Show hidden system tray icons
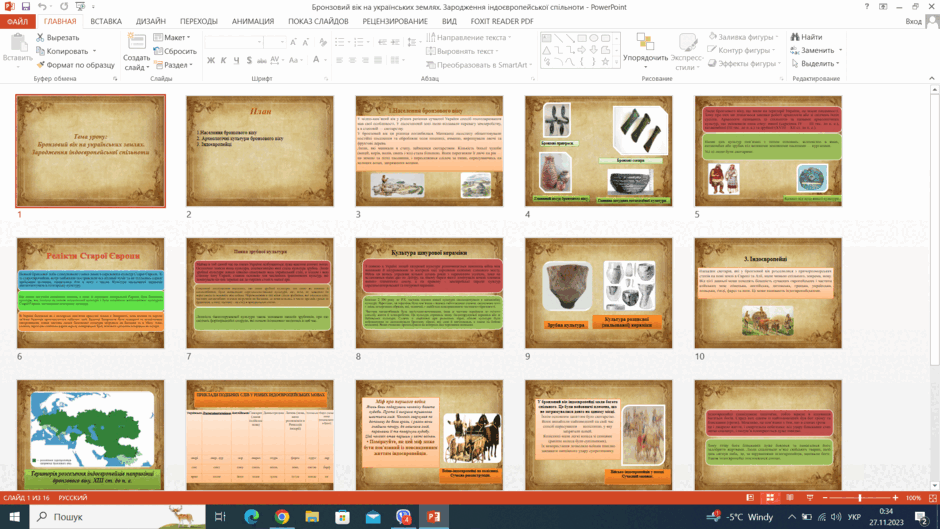Viewport: 940px width, 529px height. click(791, 516)
